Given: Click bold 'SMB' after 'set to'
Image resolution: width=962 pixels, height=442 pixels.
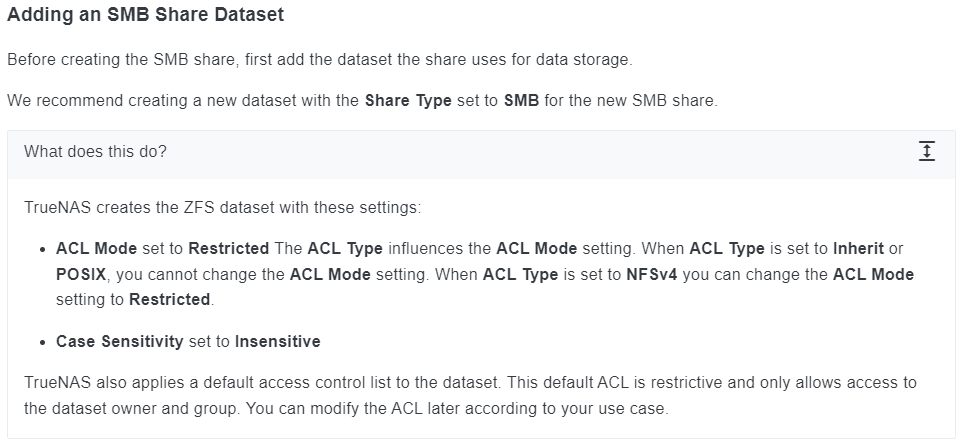Looking at the screenshot, I should pos(521,101).
